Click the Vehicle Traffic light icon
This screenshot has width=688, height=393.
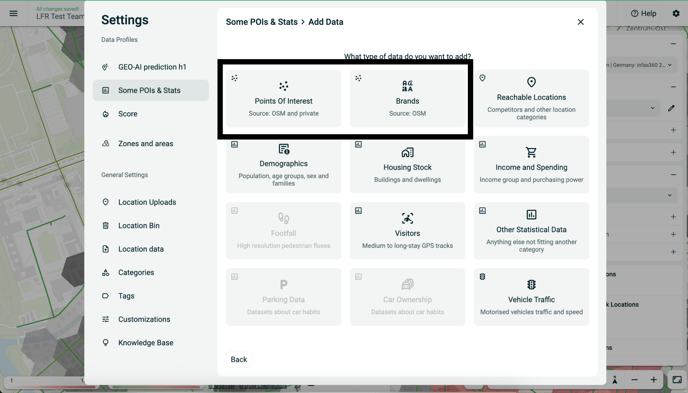531,285
